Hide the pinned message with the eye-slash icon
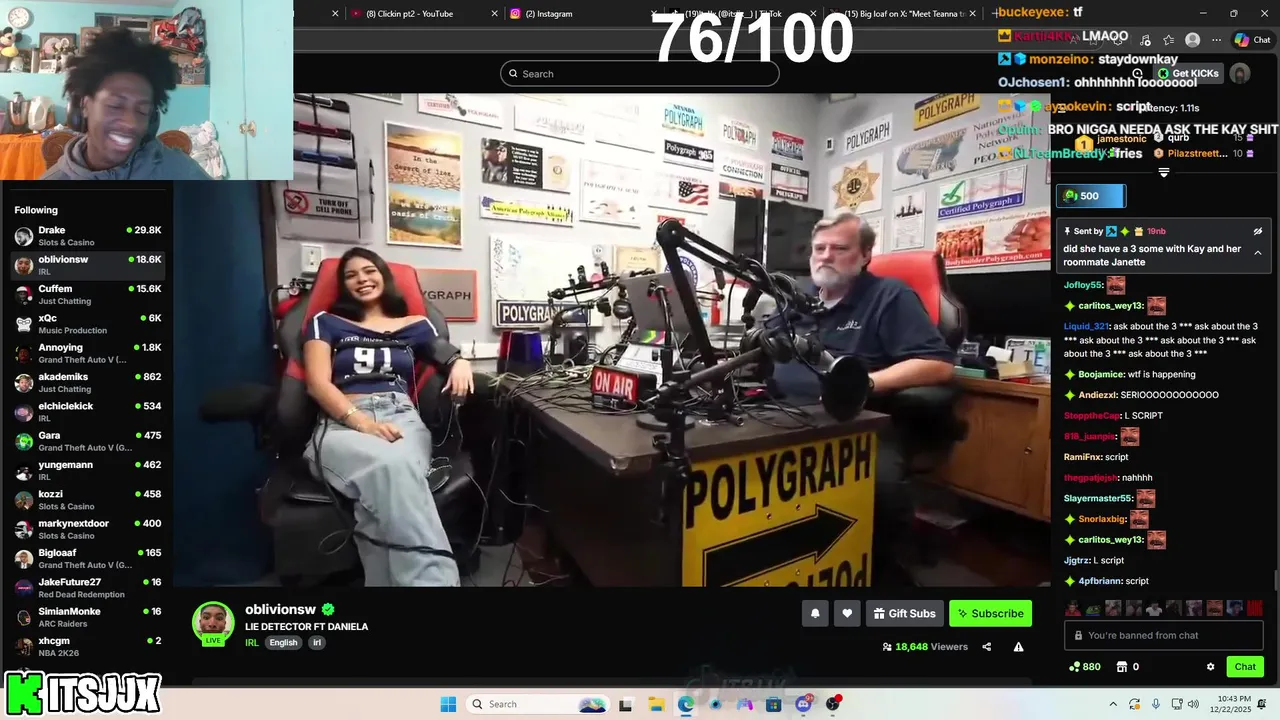The image size is (1280, 720). tap(1257, 231)
